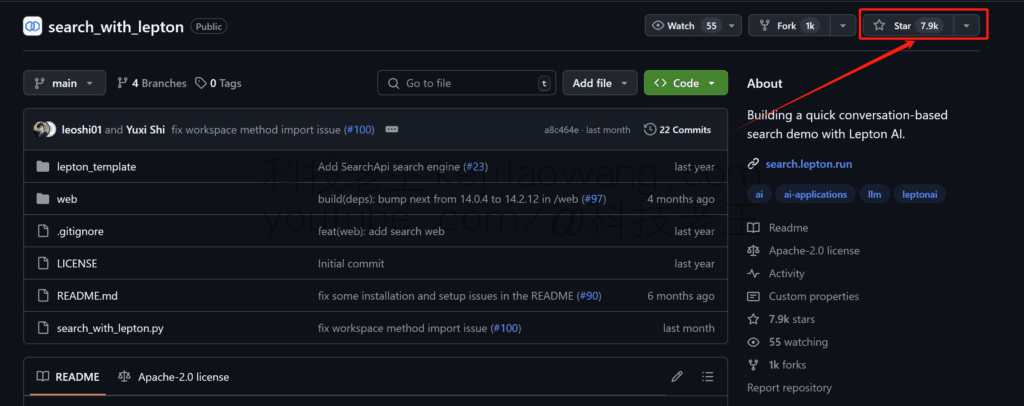View the 22 Commits history

[x=677, y=129]
